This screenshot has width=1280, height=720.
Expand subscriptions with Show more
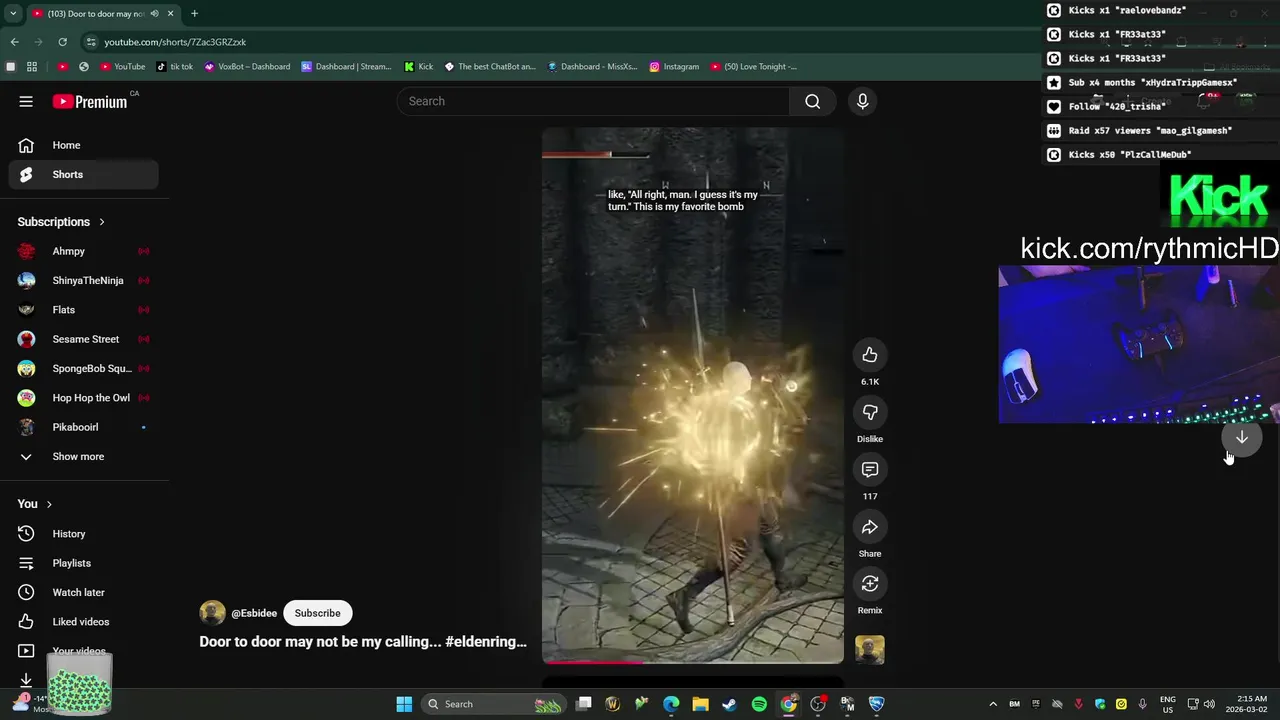pos(84,456)
